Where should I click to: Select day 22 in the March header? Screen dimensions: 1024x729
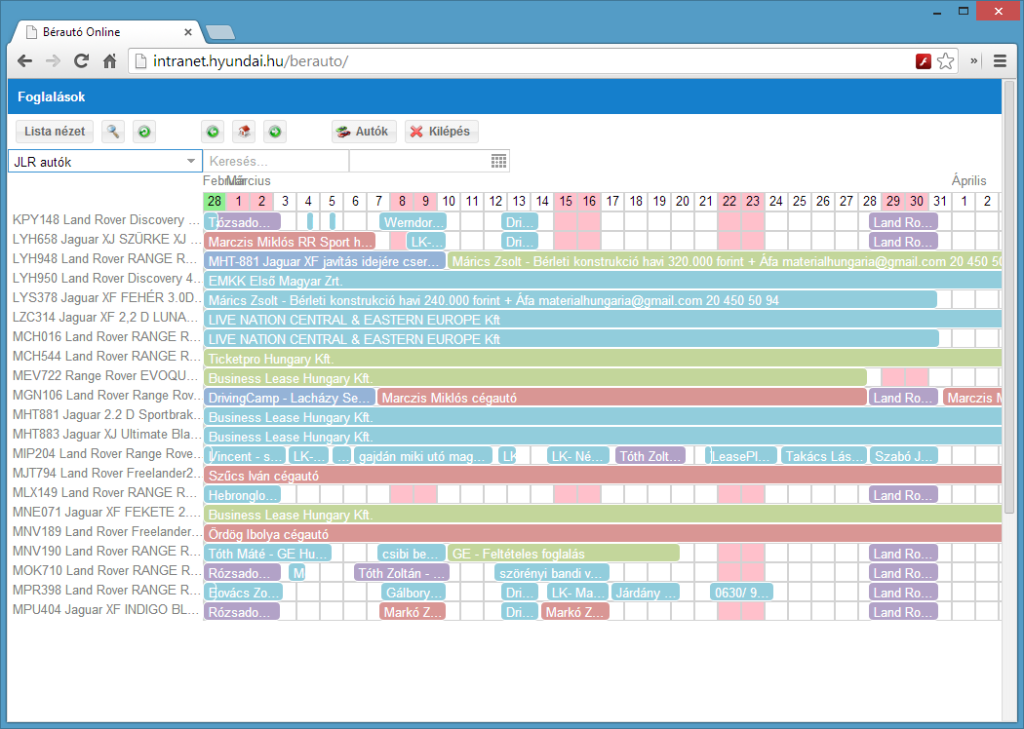pyautogui.click(x=729, y=201)
